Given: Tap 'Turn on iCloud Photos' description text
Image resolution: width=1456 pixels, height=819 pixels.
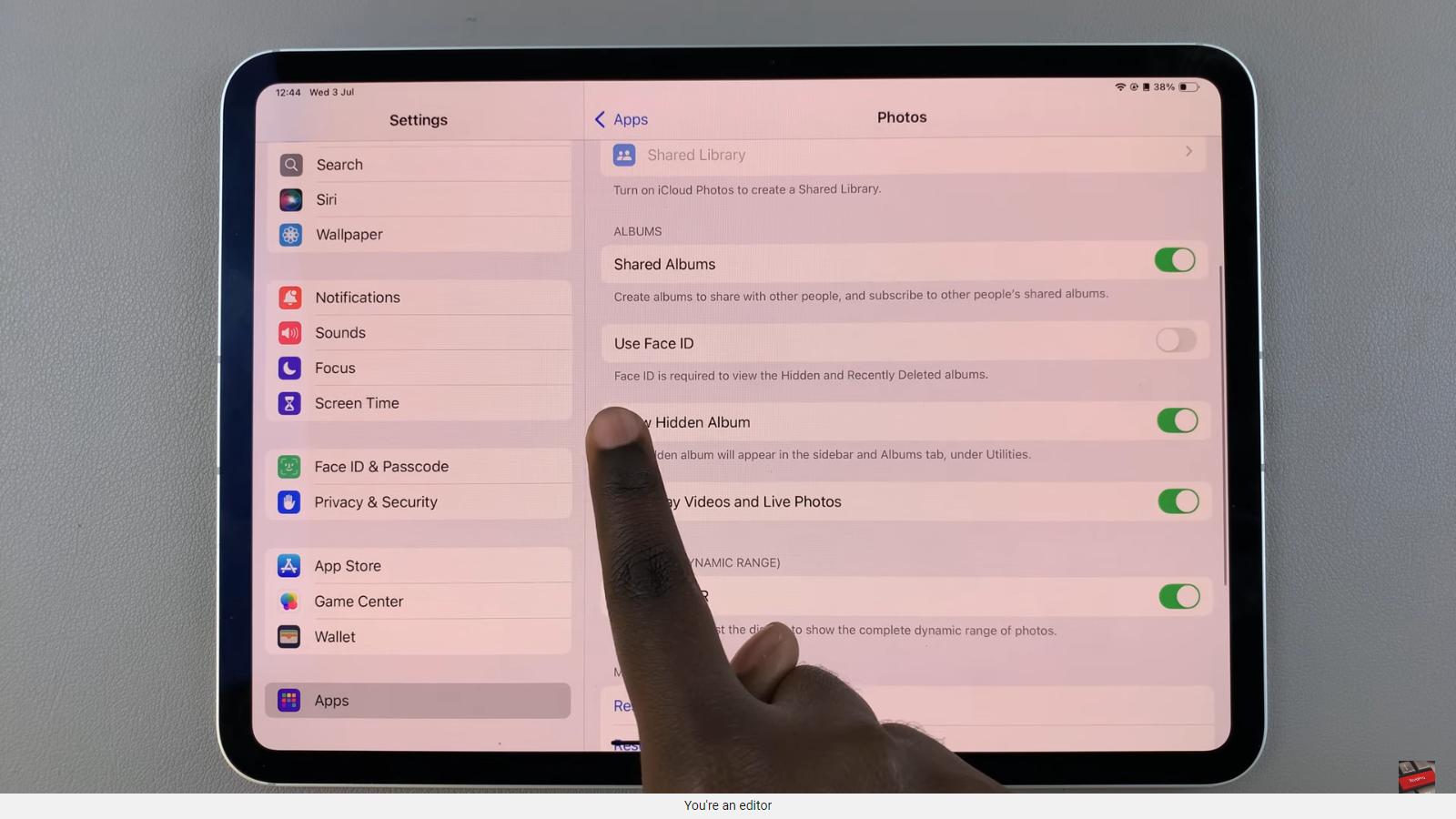Looking at the screenshot, I should point(747,189).
